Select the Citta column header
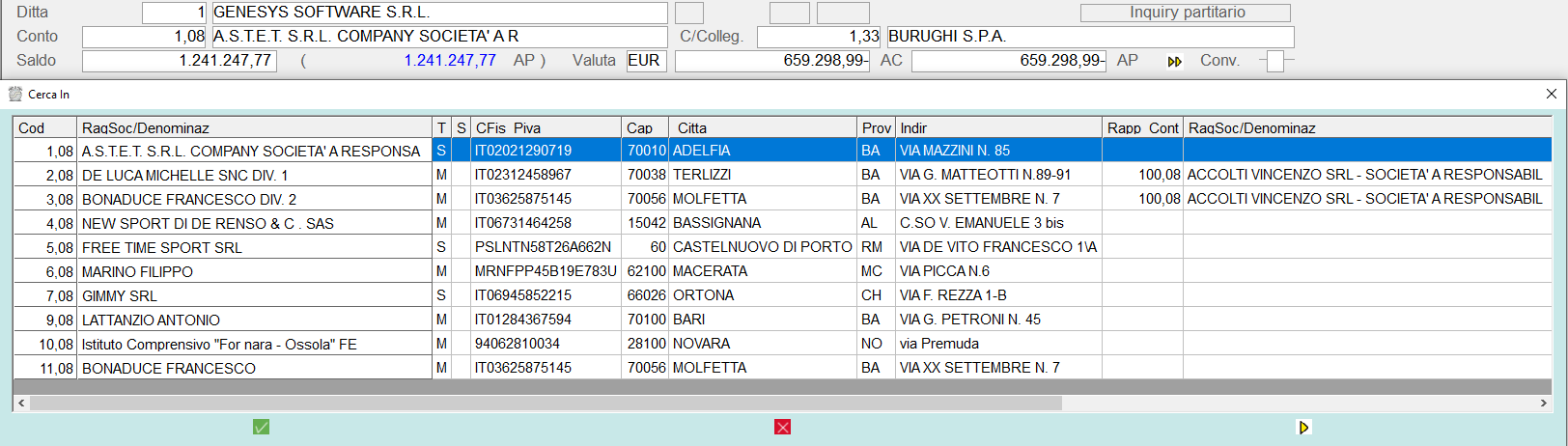Screen dimensions: 1568x446 (762, 127)
